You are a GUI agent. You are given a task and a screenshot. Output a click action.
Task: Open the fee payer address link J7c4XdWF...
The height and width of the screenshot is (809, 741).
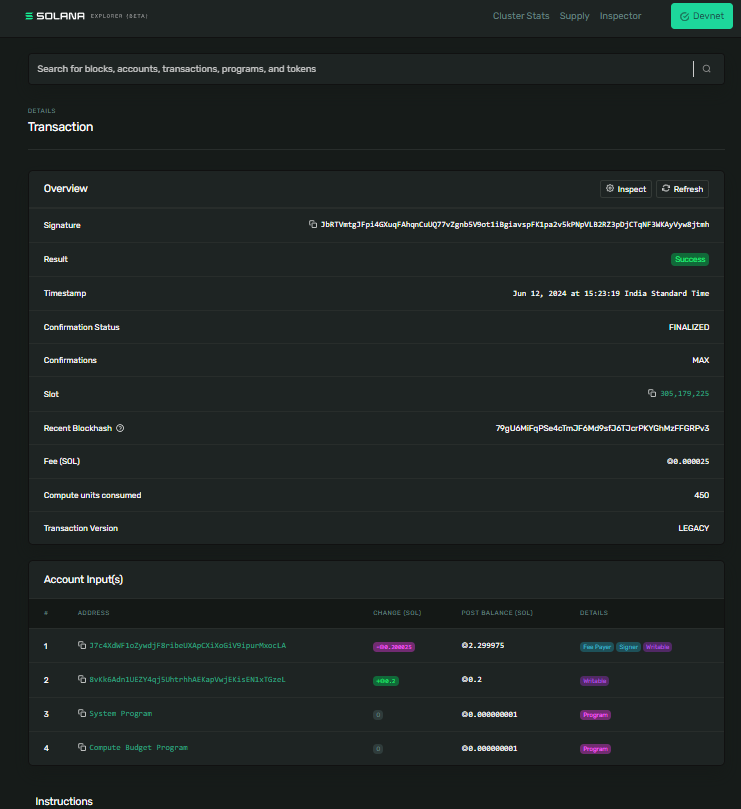click(187, 645)
